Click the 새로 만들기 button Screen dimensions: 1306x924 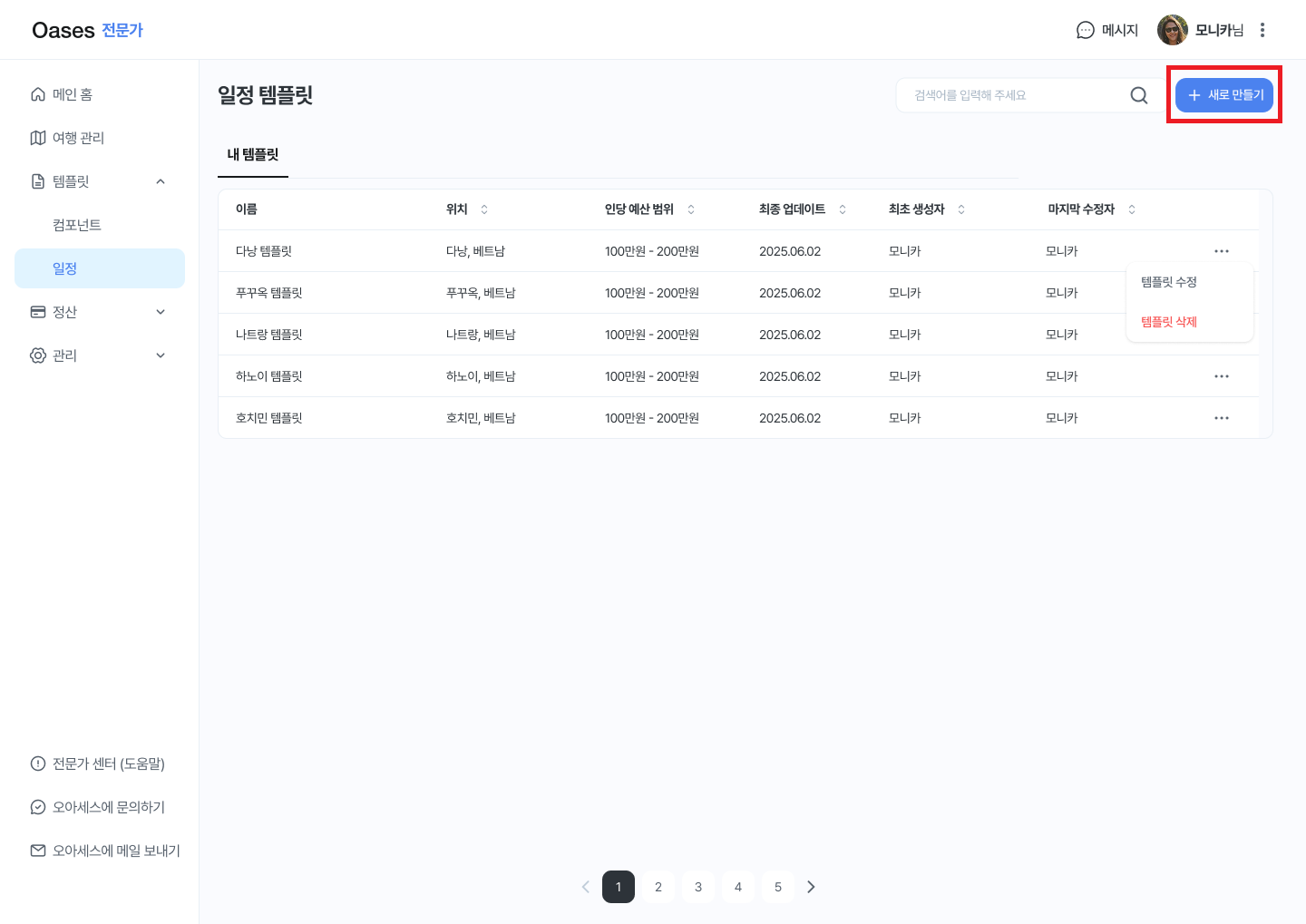pos(1223,95)
